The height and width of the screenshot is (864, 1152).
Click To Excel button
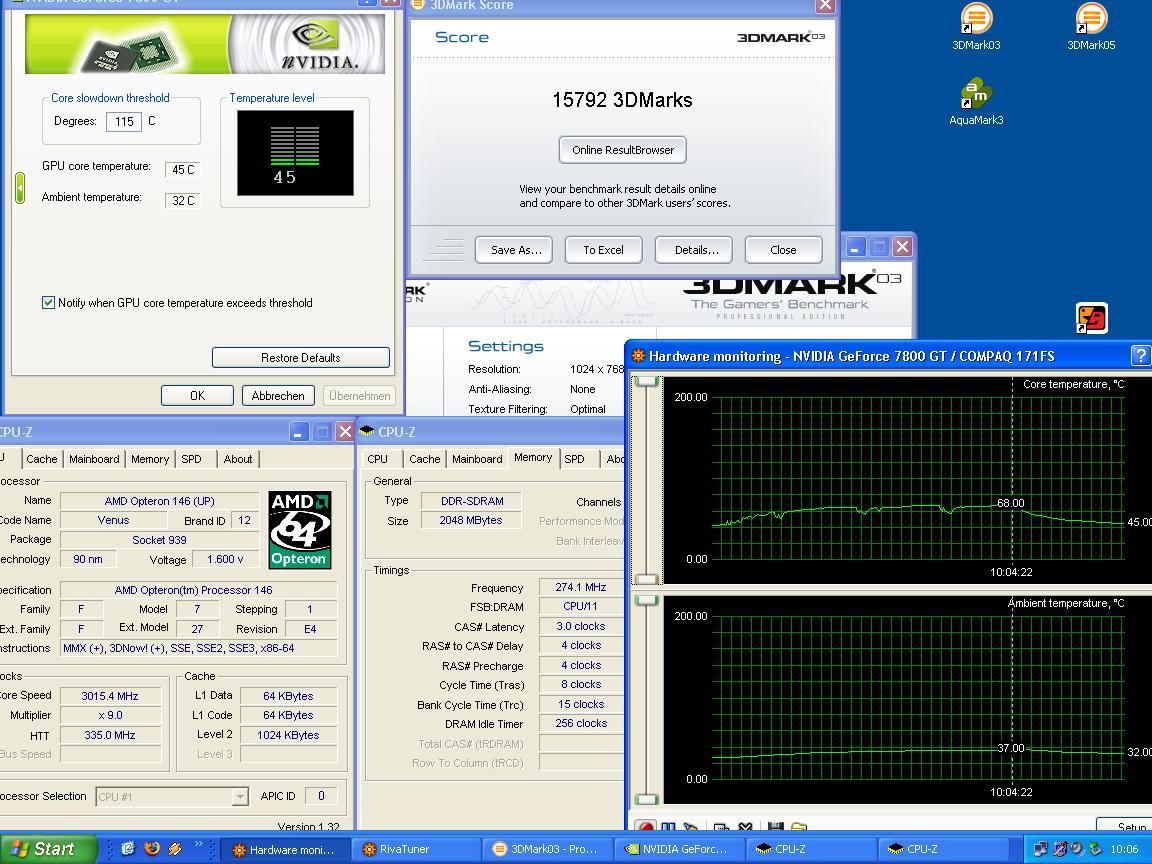[604, 250]
